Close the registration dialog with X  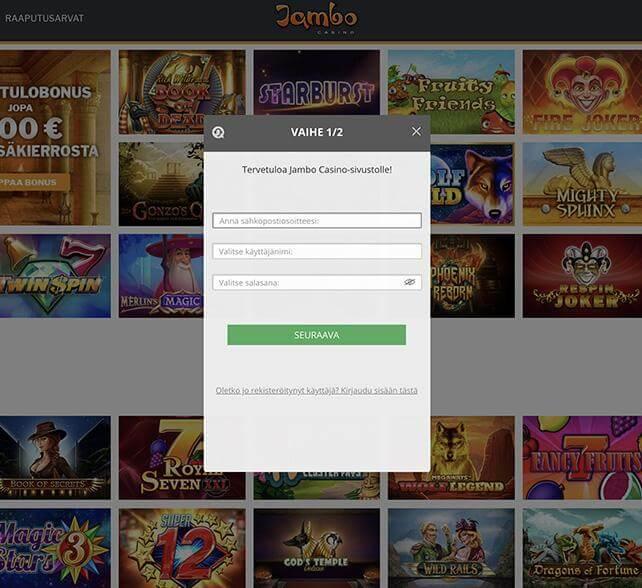click(x=416, y=131)
